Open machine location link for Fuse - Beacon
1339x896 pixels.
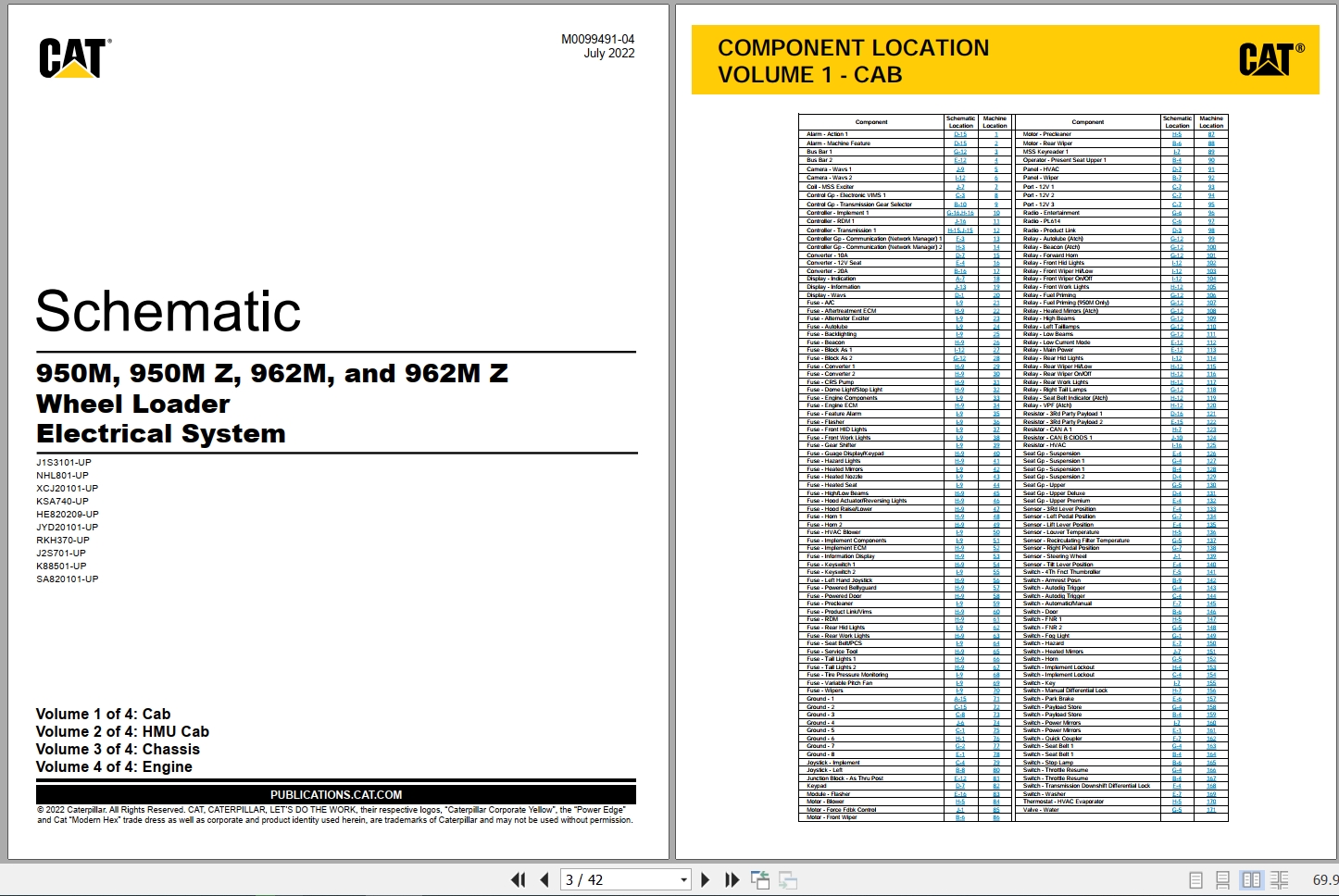996,342
